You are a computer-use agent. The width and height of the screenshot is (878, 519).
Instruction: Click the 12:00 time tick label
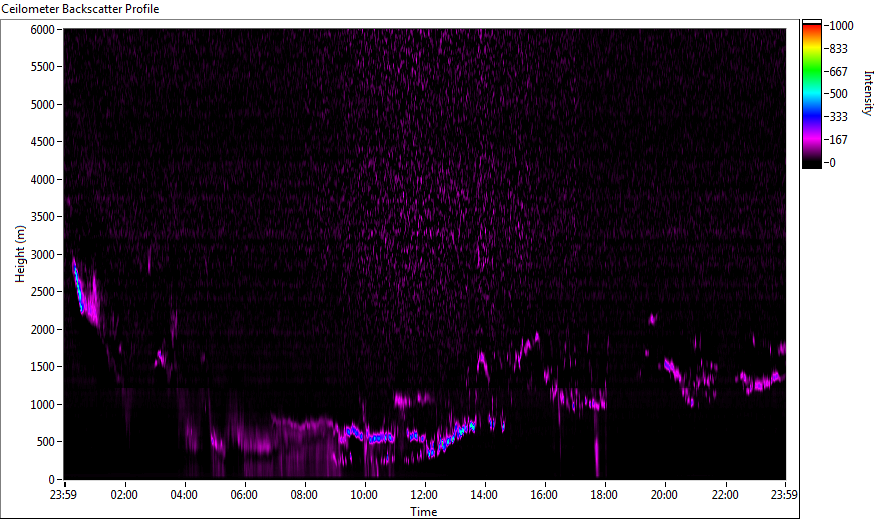click(424, 495)
